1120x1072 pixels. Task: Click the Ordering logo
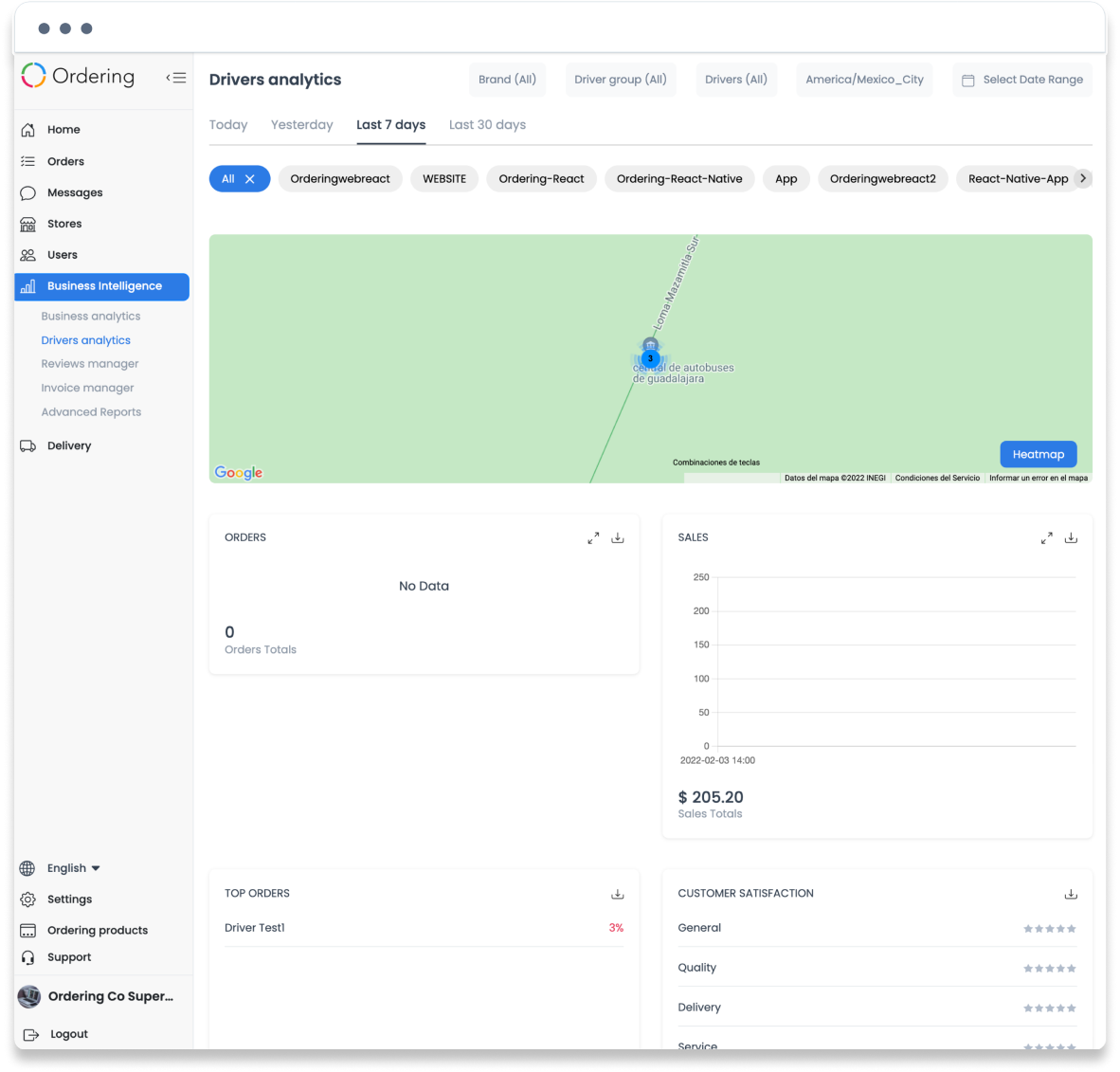point(78,76)
